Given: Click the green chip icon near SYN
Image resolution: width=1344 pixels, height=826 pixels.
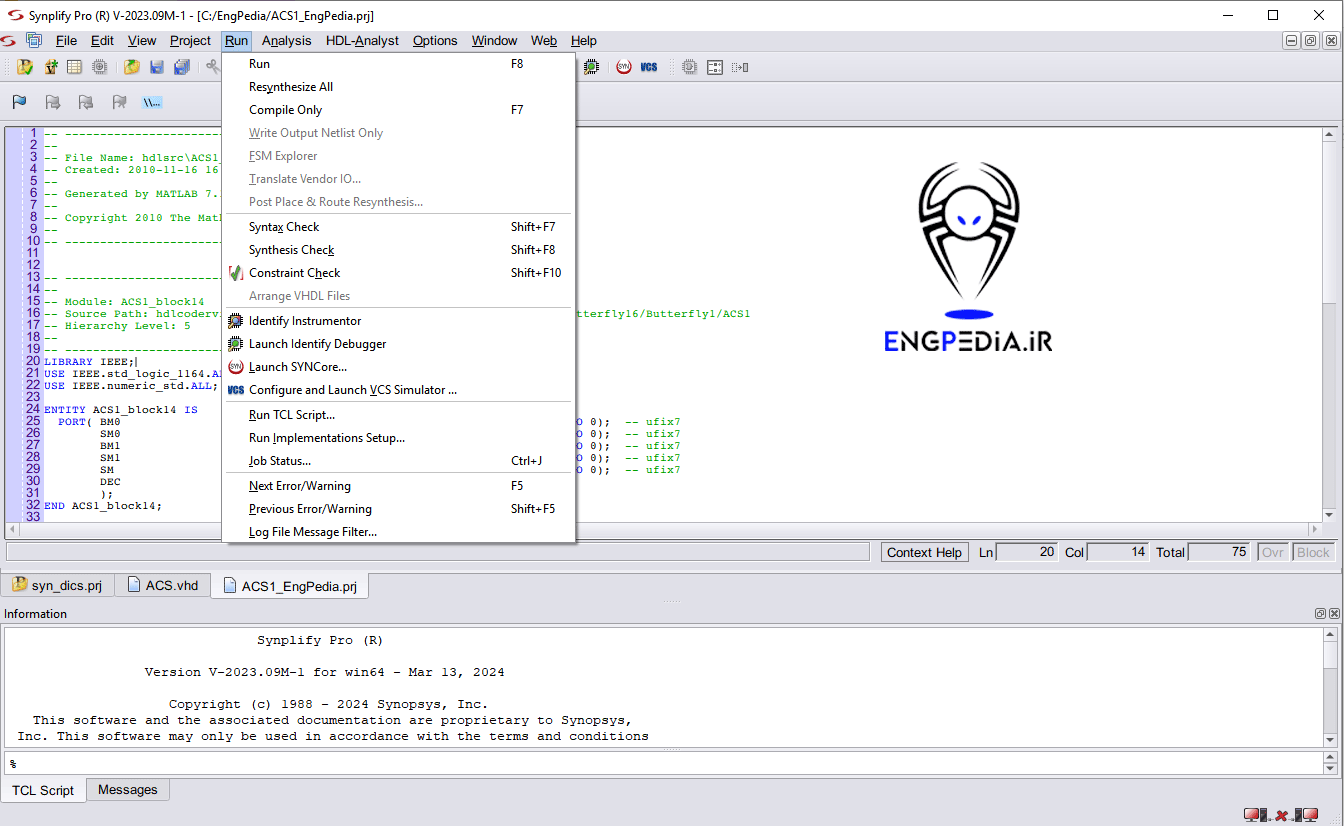Looking at the screenshot, I should coord(592,67).
